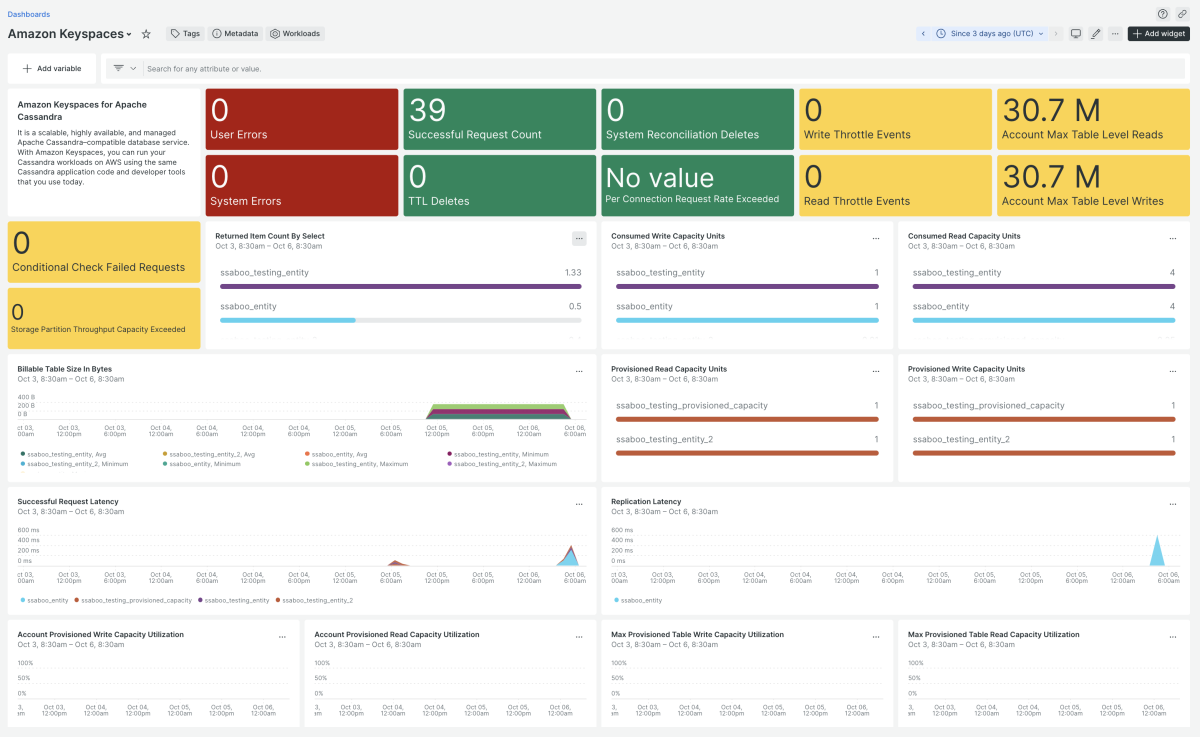Toggle ssaboo_testing_provisioned_capacity in Successful Request Latency legend

point(134,600)
